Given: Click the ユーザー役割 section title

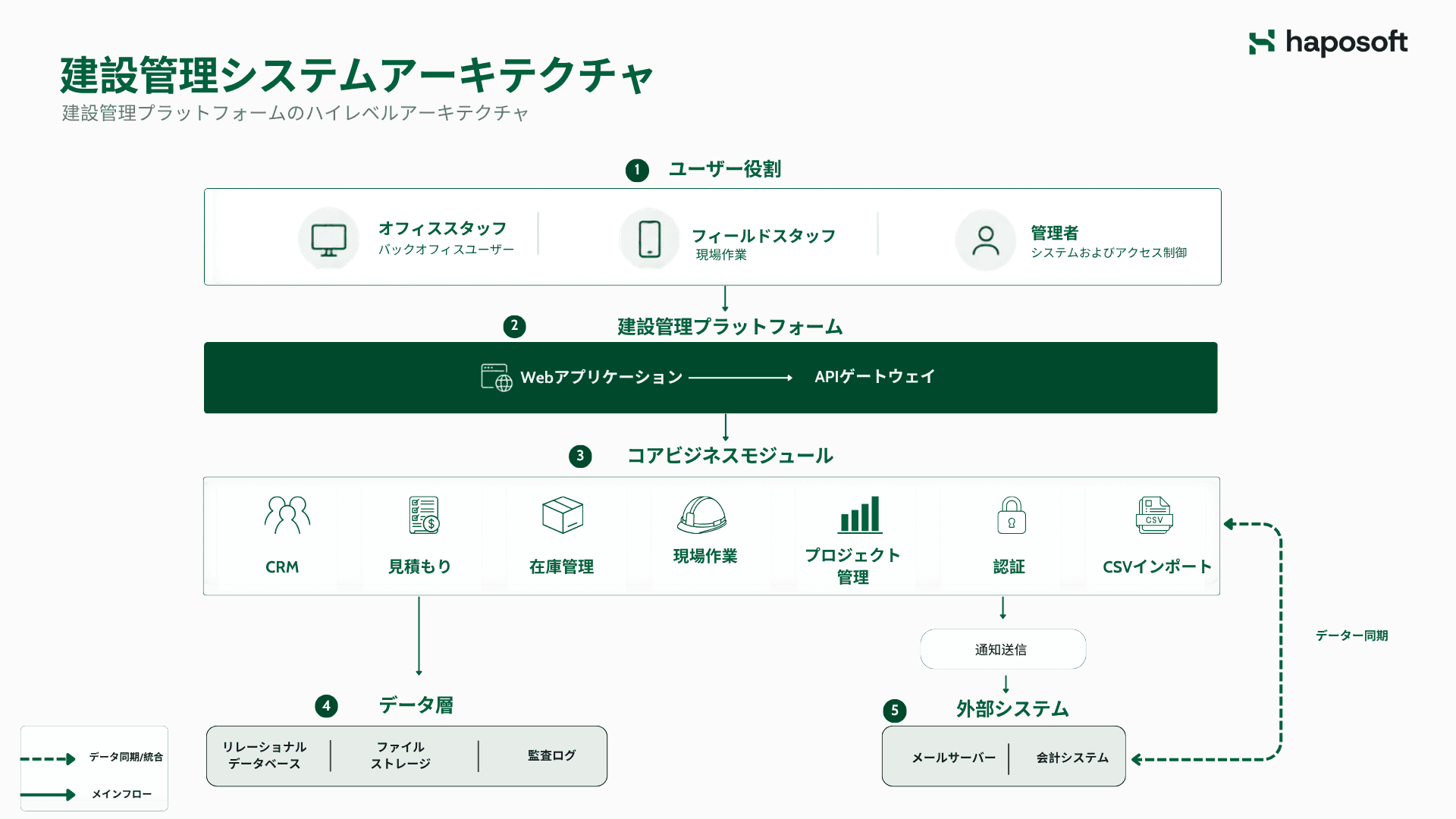Looking at the screenshot, I should coord(724,169).
